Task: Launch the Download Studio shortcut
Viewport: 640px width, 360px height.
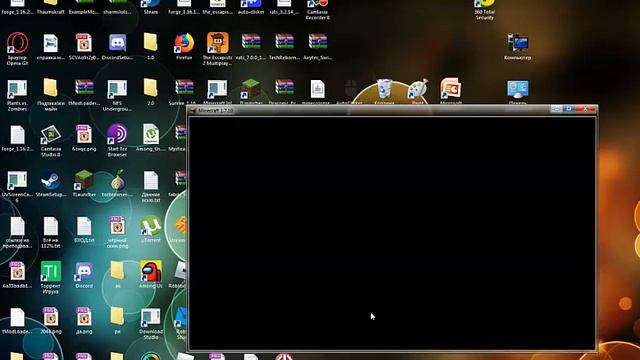Action: point(151,318)
